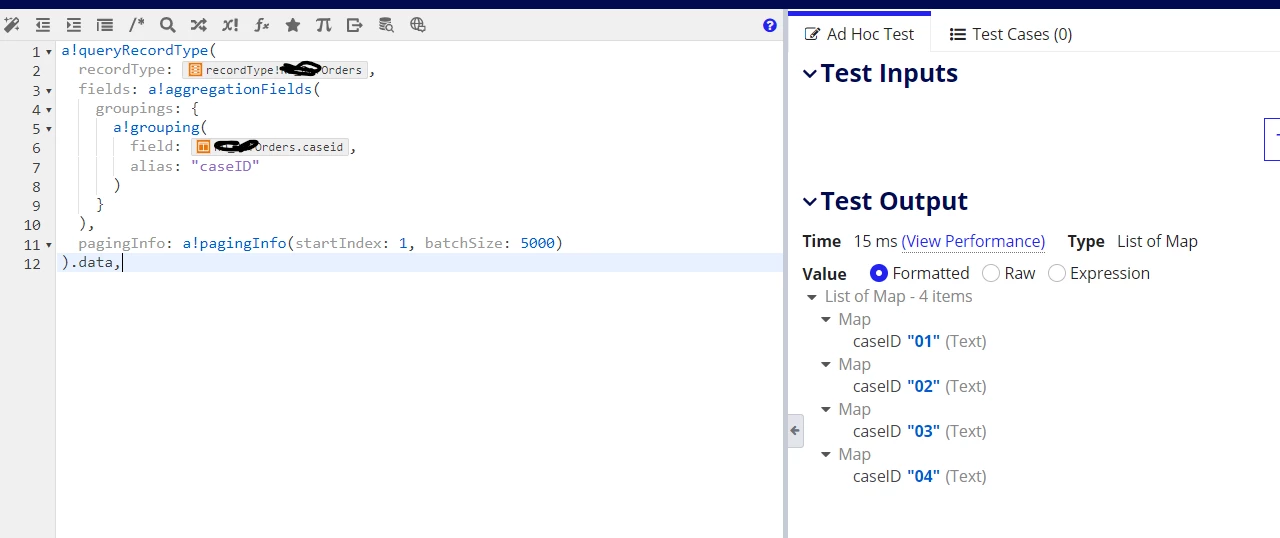Open search with the magnifying glass icon

pyautogui.click(x=168, y=25)
